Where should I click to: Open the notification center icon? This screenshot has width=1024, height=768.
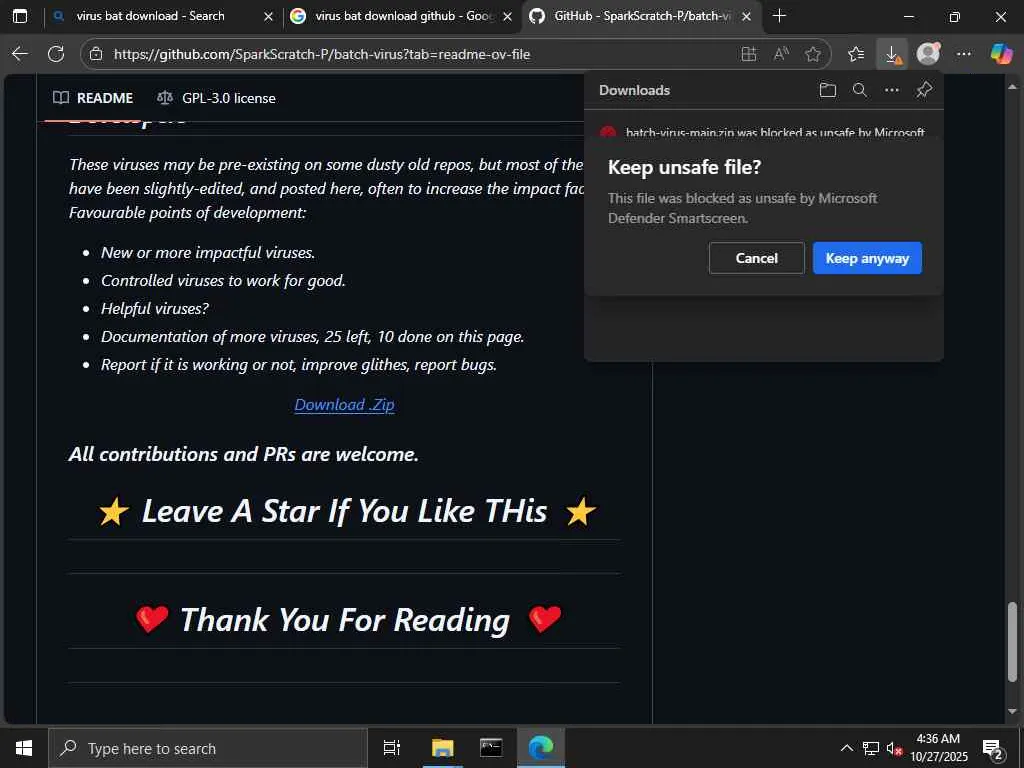tap(993, 749)
